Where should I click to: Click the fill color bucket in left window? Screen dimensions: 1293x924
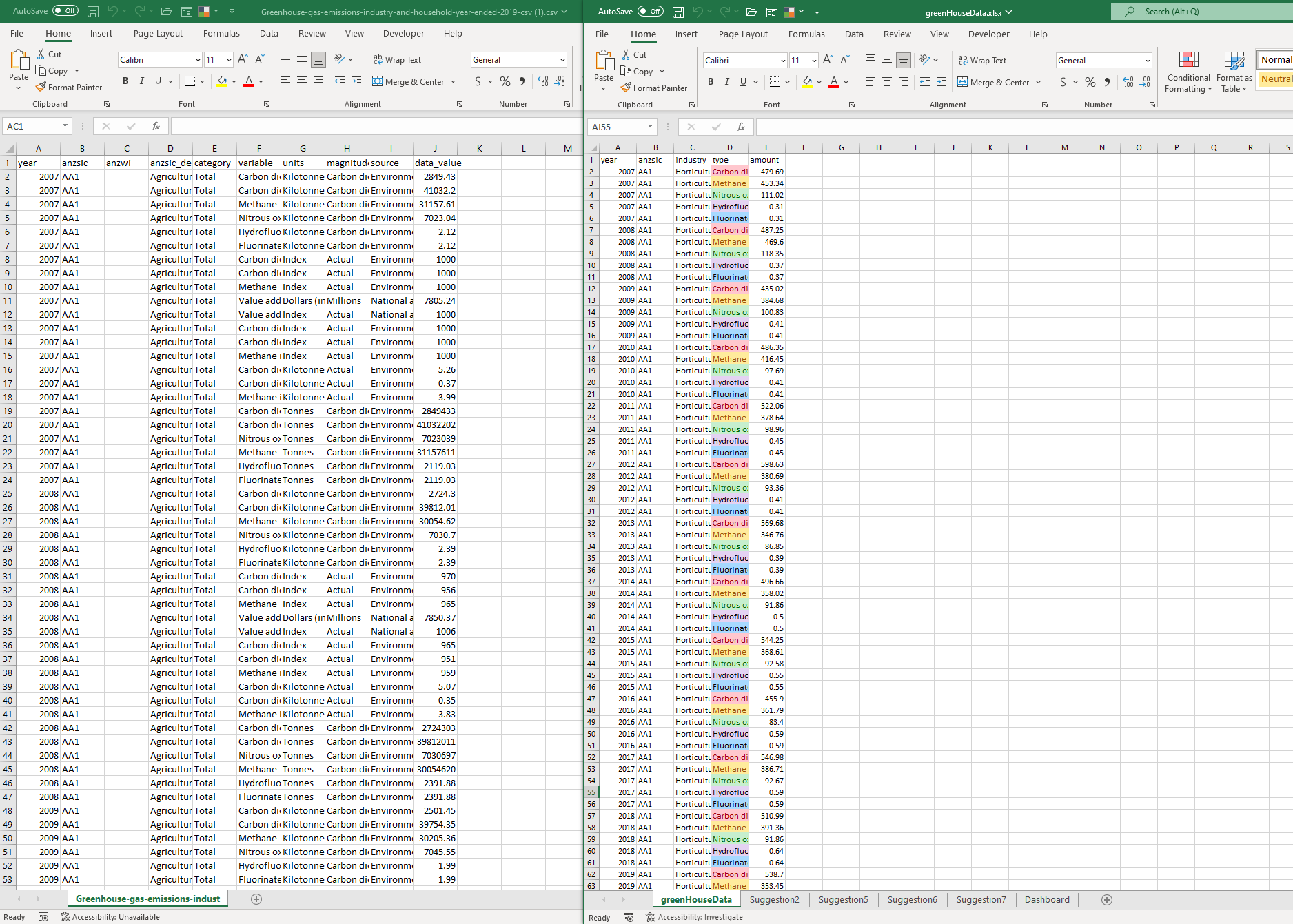click(222, 81)
